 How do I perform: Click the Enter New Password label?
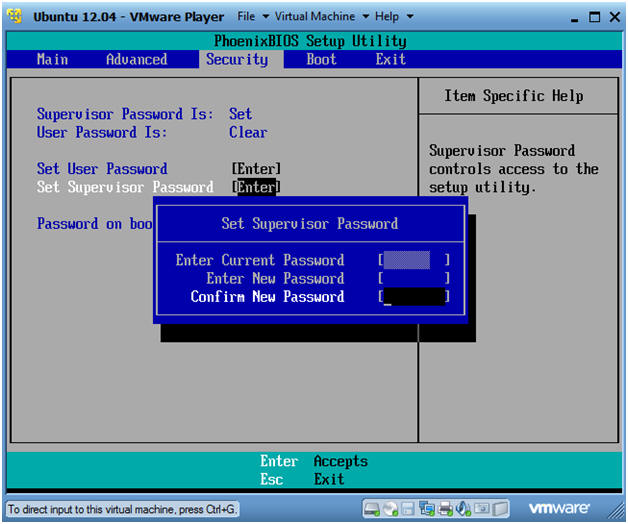pyautogui.click(x=275, y=278)
